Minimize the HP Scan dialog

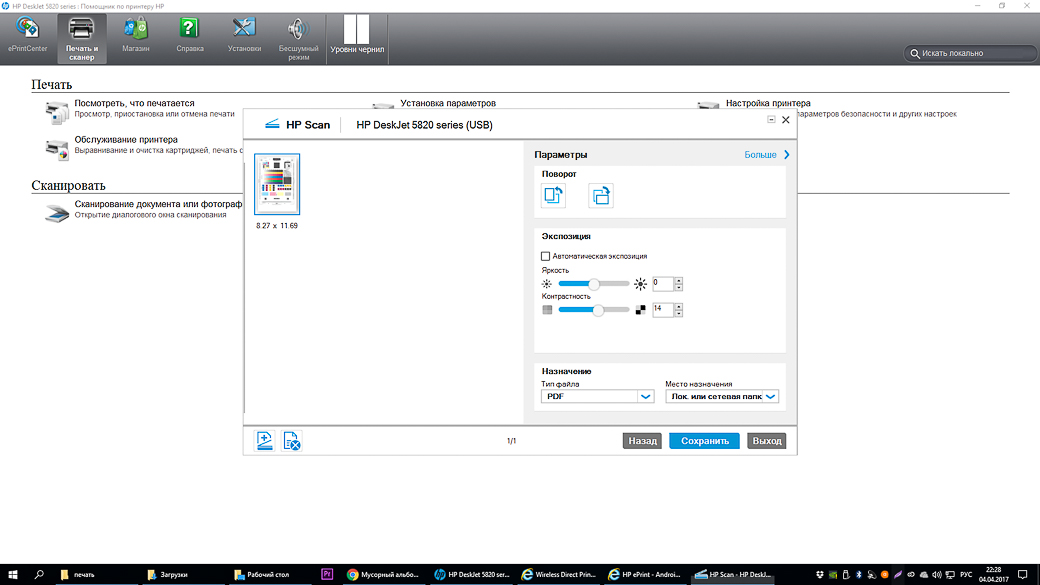coord(771,119)
